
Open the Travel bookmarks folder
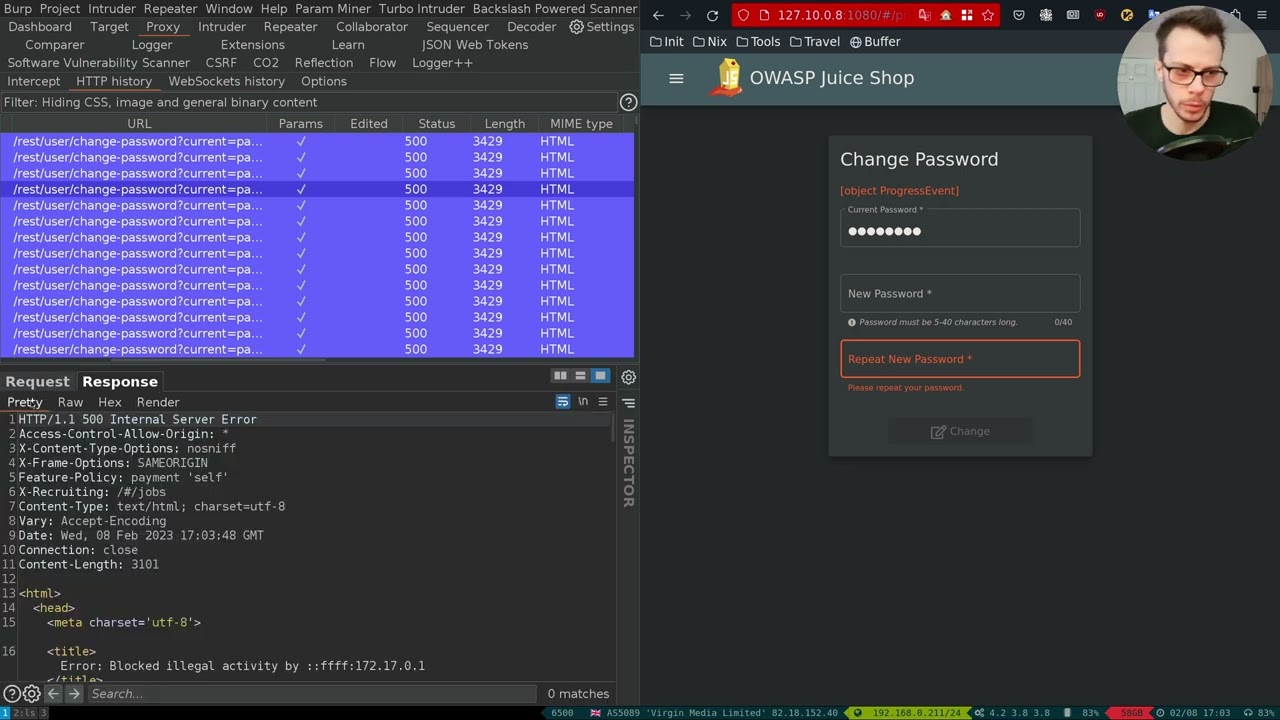click(x=815, y=42)
